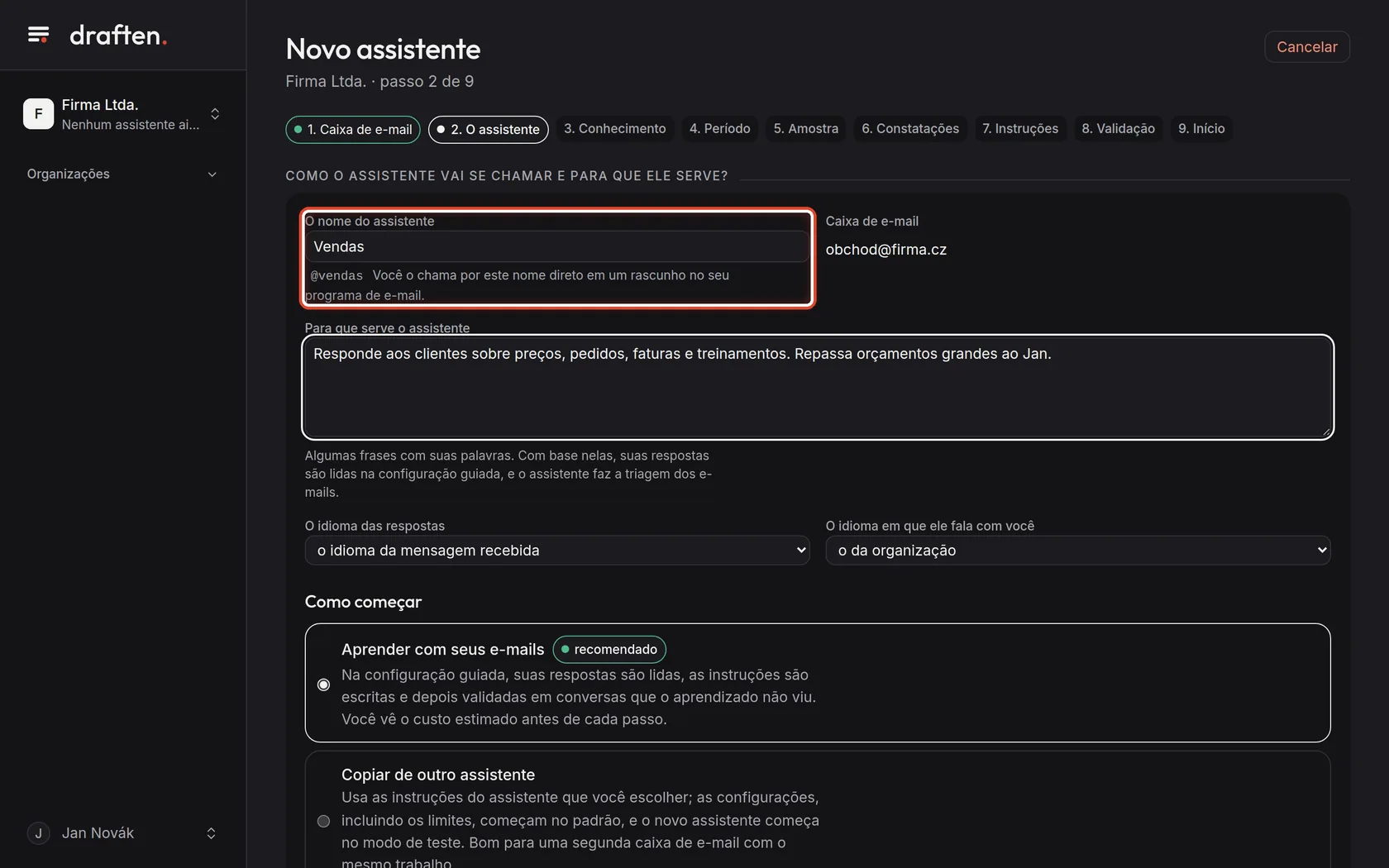Click 'Firma Ltda. · passo 2 de 9' subtitle

(379, 81)
